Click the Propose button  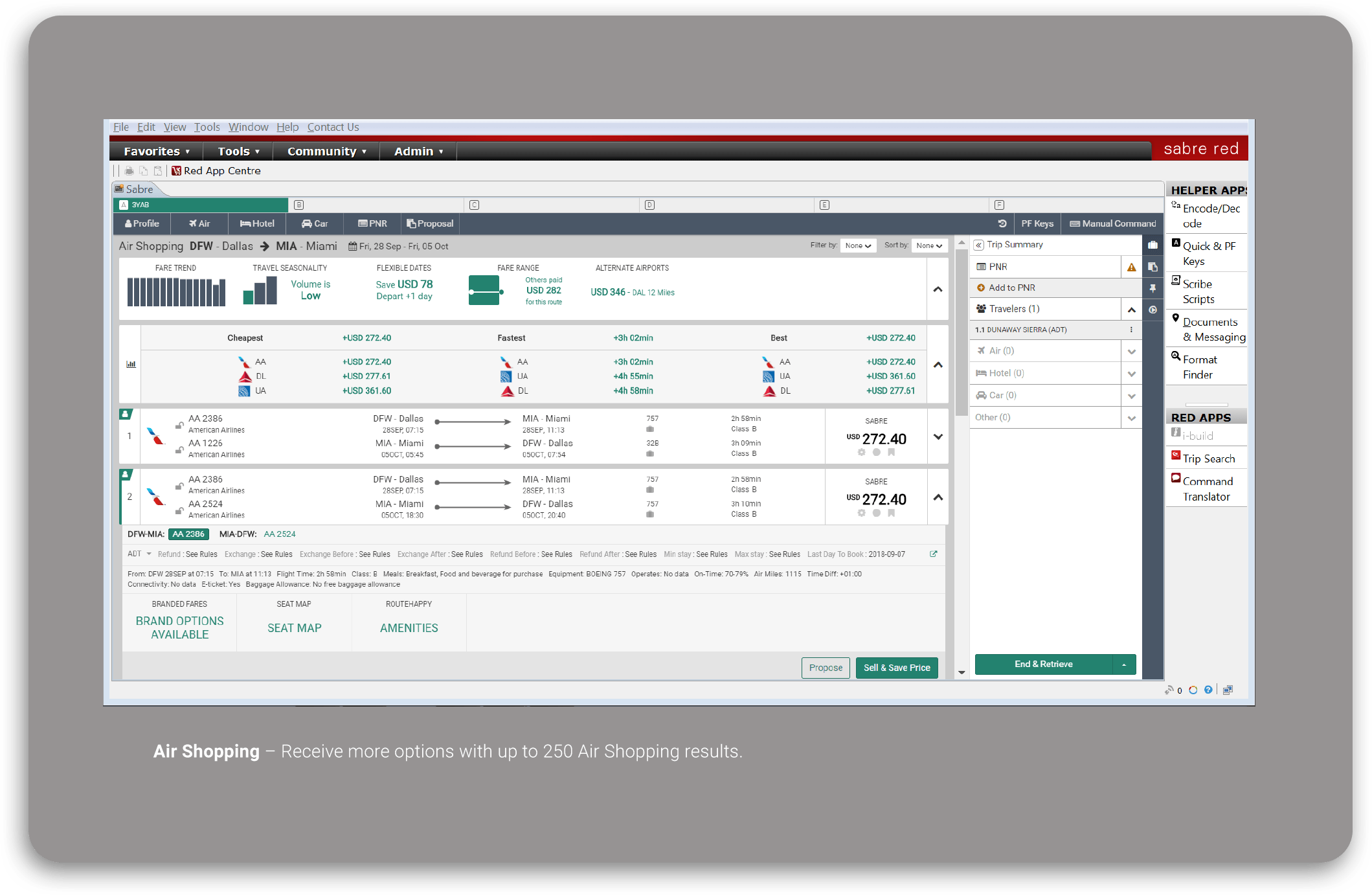coord(826,668)
